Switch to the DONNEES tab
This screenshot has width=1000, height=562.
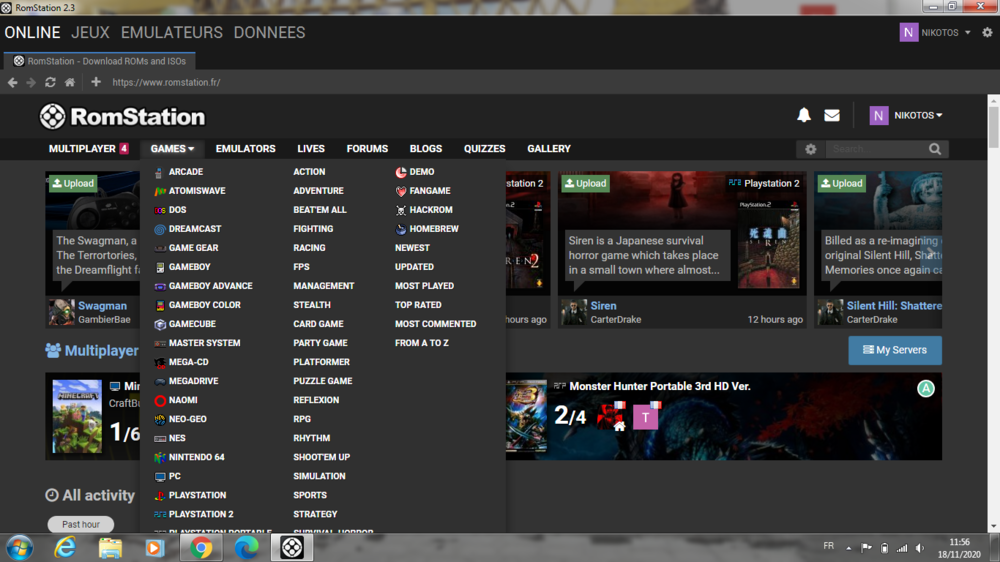(269, 33)
